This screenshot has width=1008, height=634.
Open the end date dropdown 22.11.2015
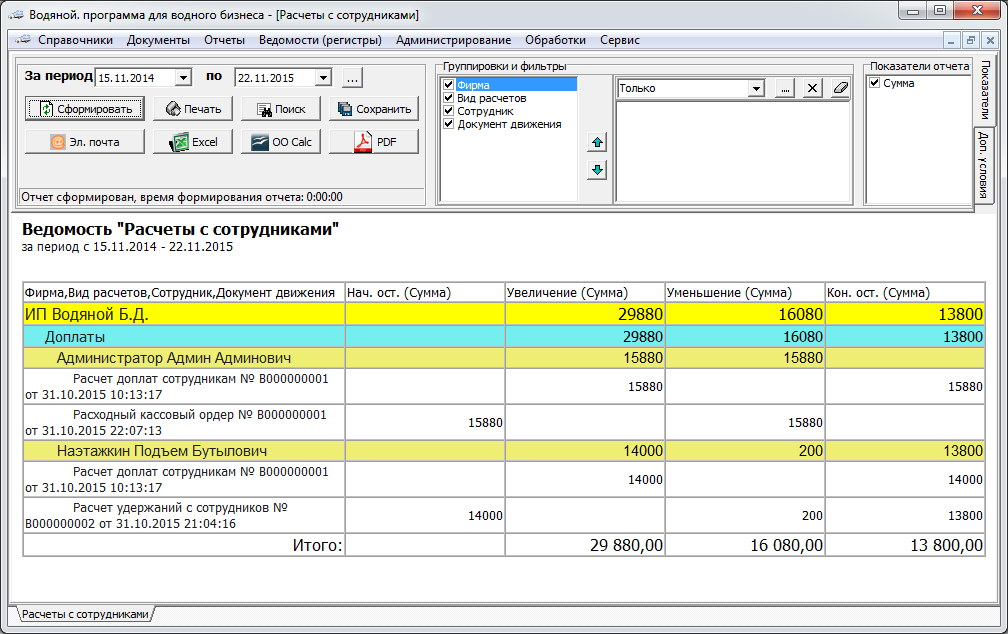[x=322, y=78]
